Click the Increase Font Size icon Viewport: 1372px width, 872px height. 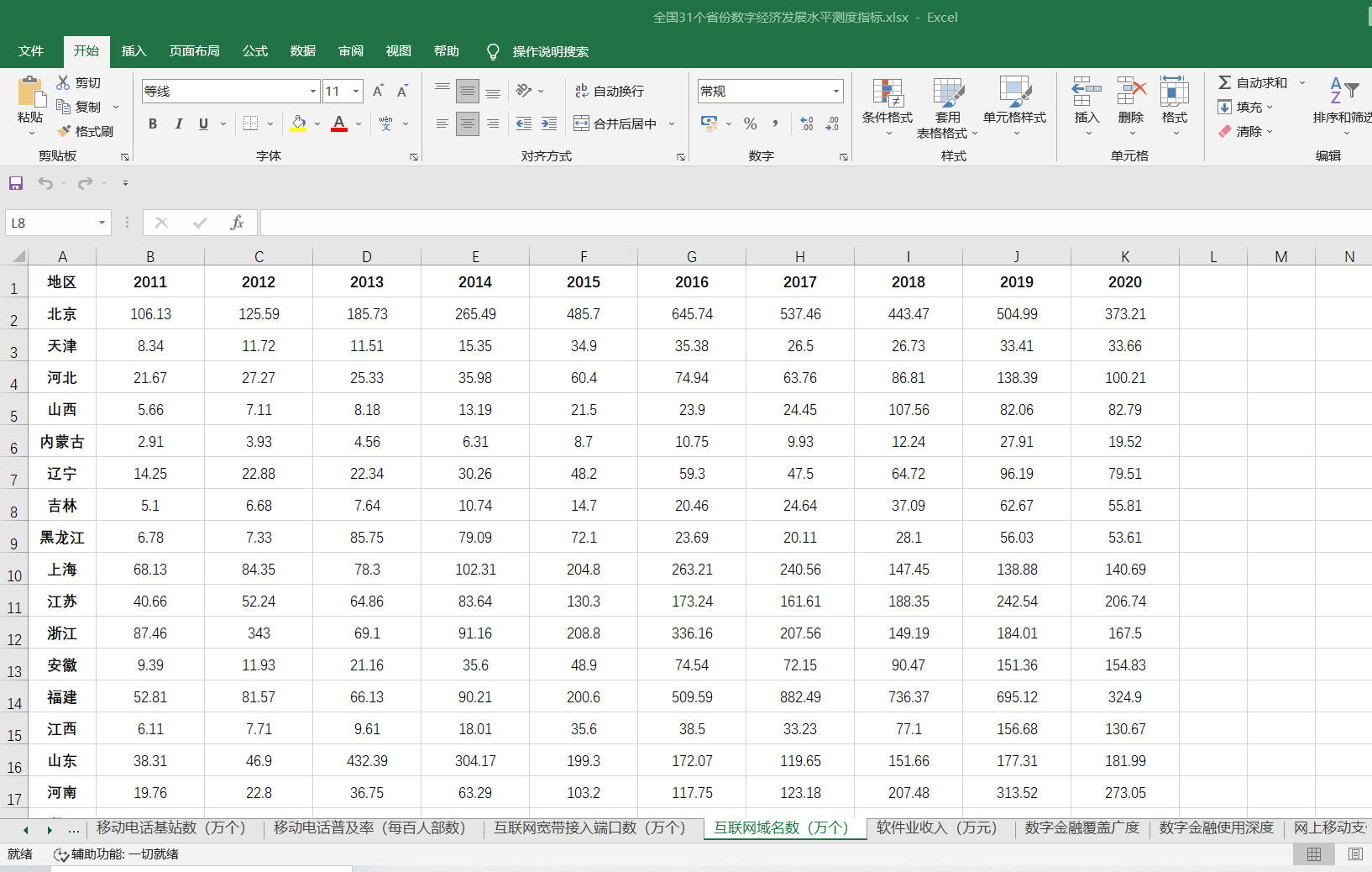pos(378,91)
